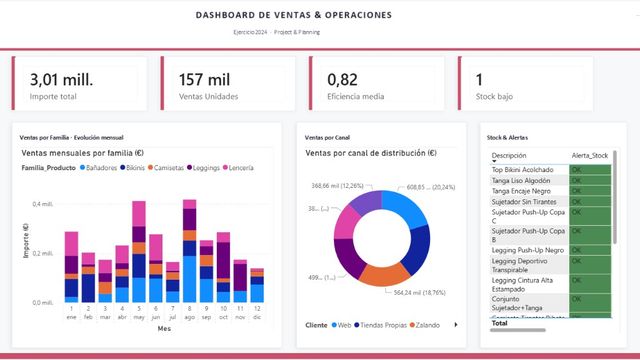Filter by Zalando legend entry
Screen dimensions: 640x360
424,325
